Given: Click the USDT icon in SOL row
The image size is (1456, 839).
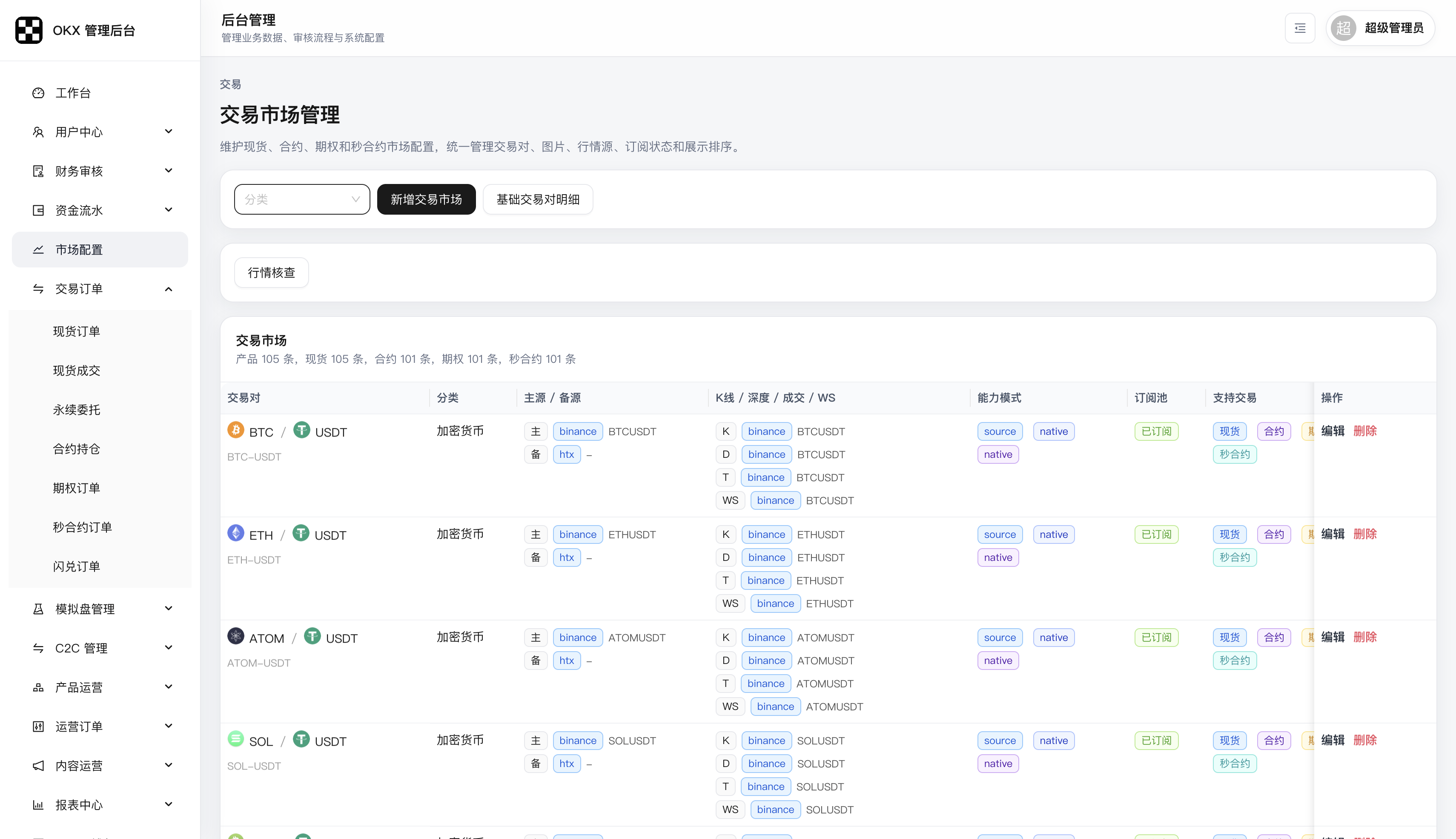Looking at the screenshot, I should pos(301,739).
